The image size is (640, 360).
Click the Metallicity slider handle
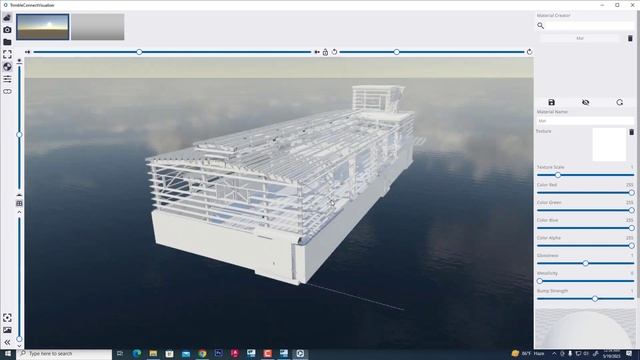[x=540, y=281]
